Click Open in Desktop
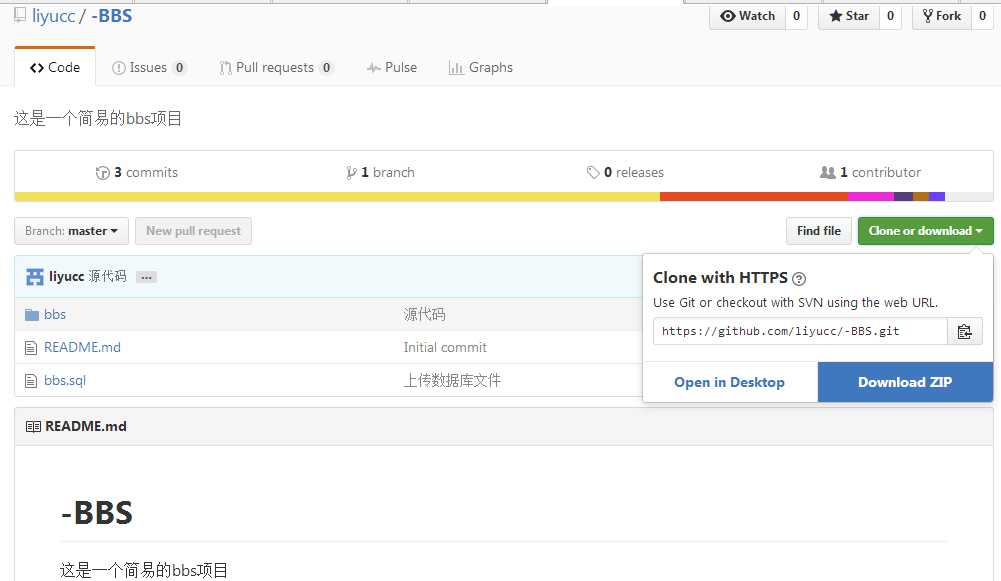Screen dimensions: 1001x581 pos(730,382)
